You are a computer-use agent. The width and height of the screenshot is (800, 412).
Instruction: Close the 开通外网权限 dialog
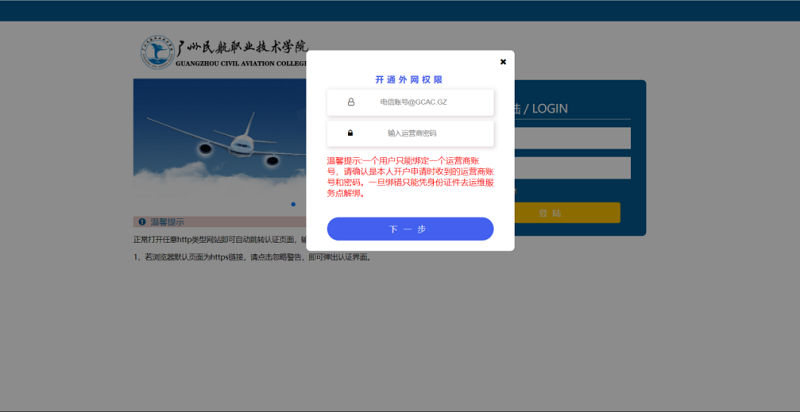point(503,62)
